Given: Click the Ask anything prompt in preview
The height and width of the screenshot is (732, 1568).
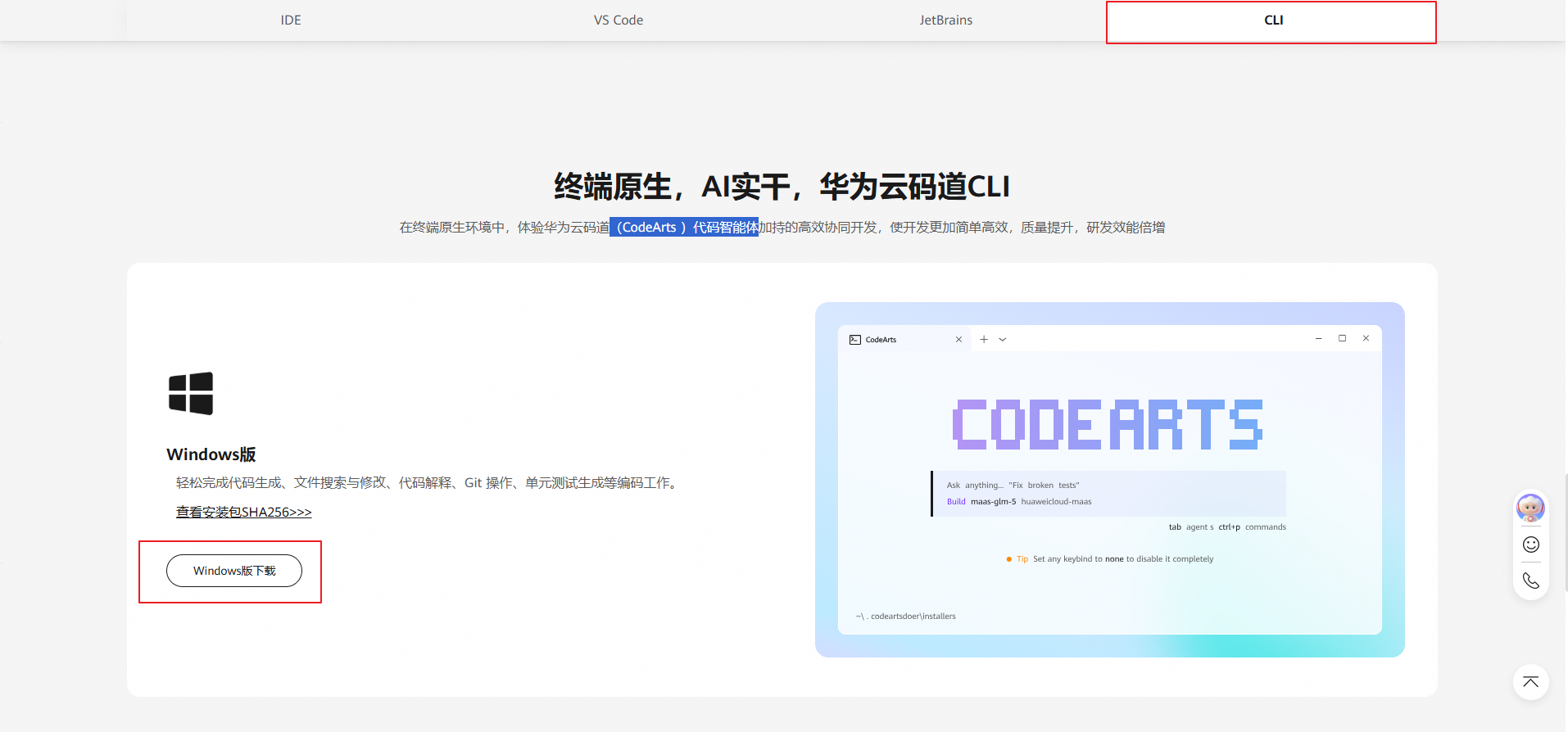Looking at the screenshot, I should tap(1013, 485).
